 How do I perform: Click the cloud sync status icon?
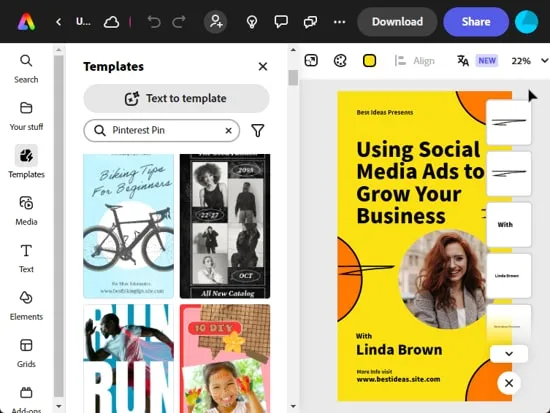112,22
